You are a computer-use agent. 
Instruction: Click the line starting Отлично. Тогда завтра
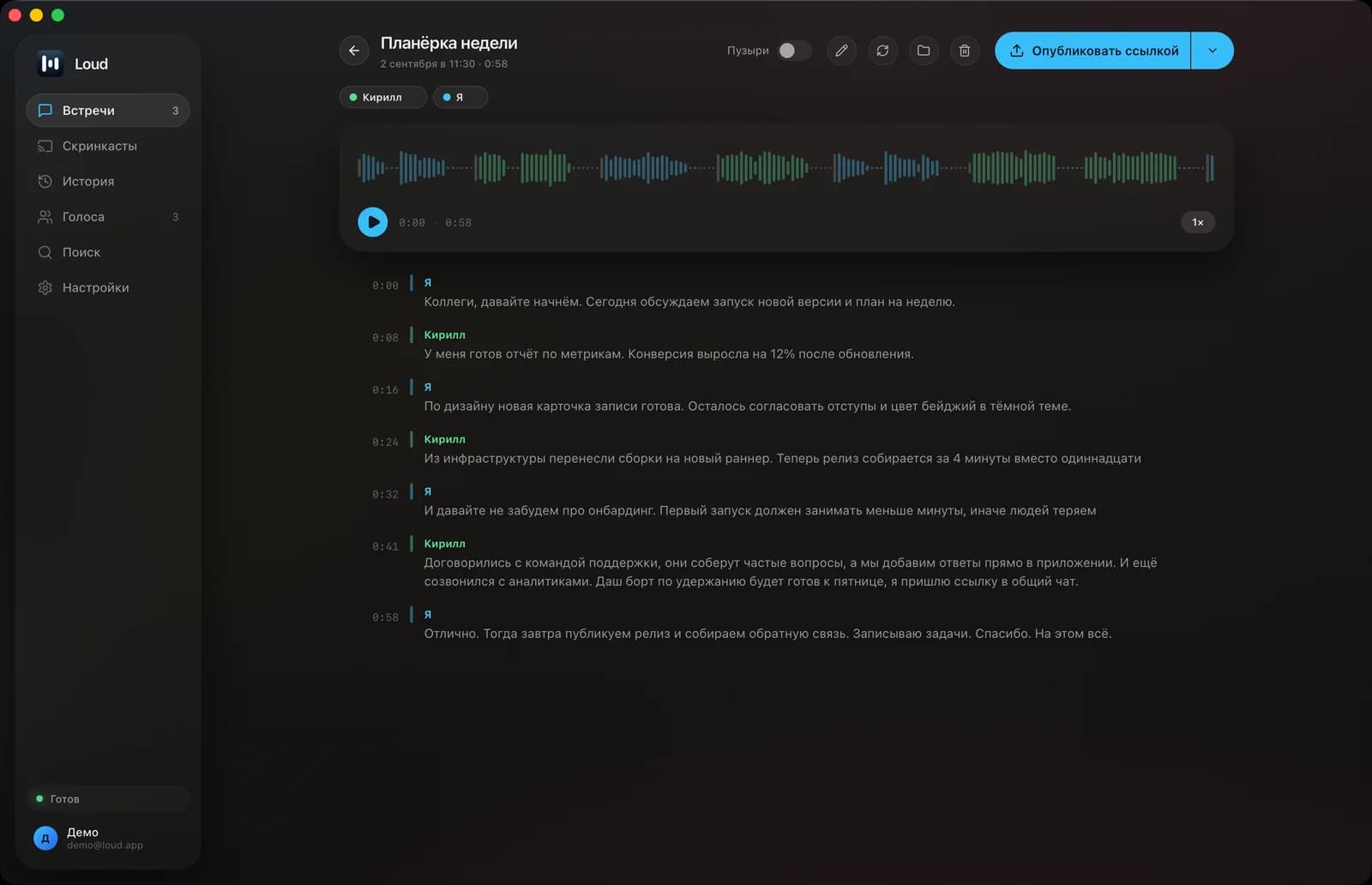coord(767,634)
